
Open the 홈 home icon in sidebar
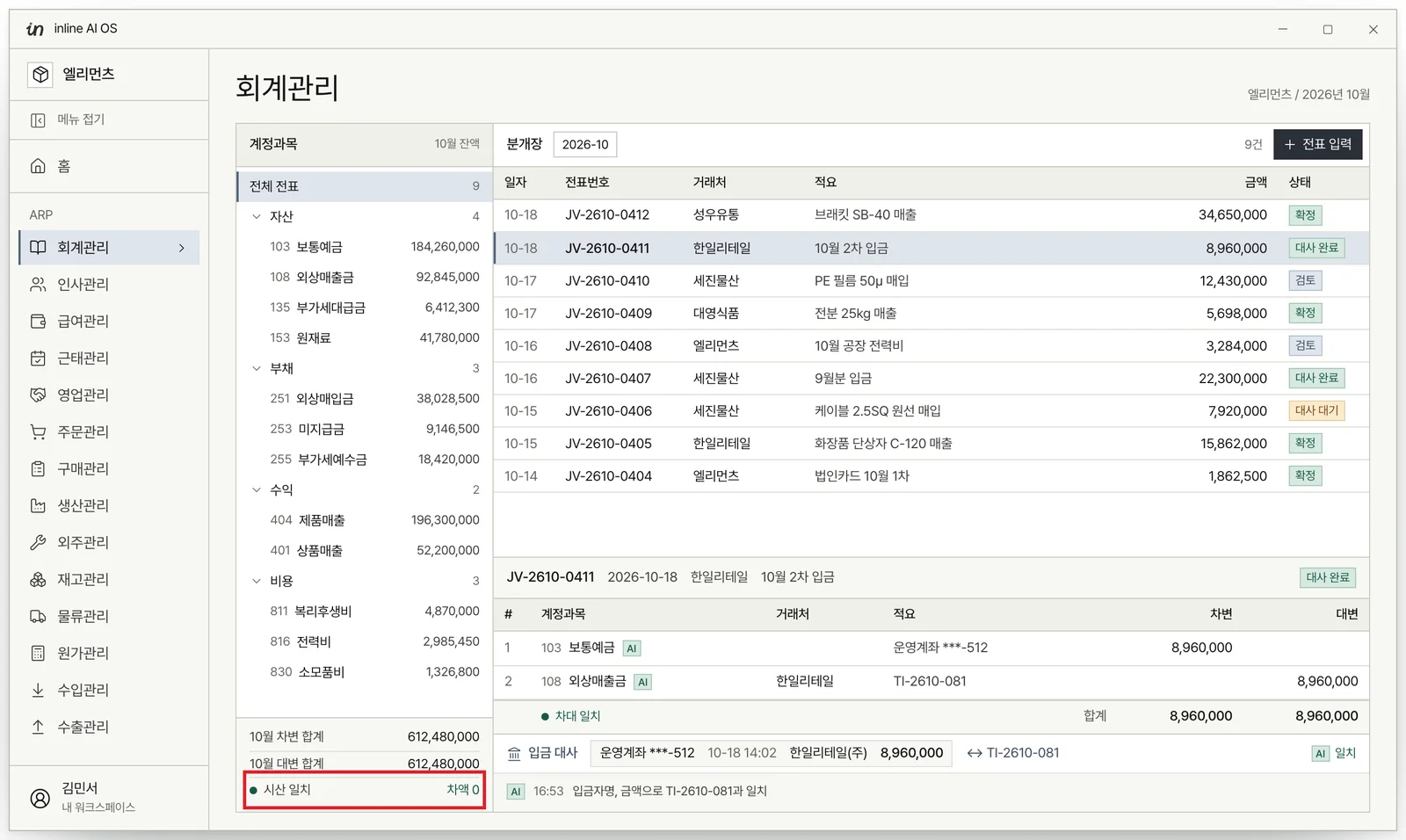pos(38,166)
